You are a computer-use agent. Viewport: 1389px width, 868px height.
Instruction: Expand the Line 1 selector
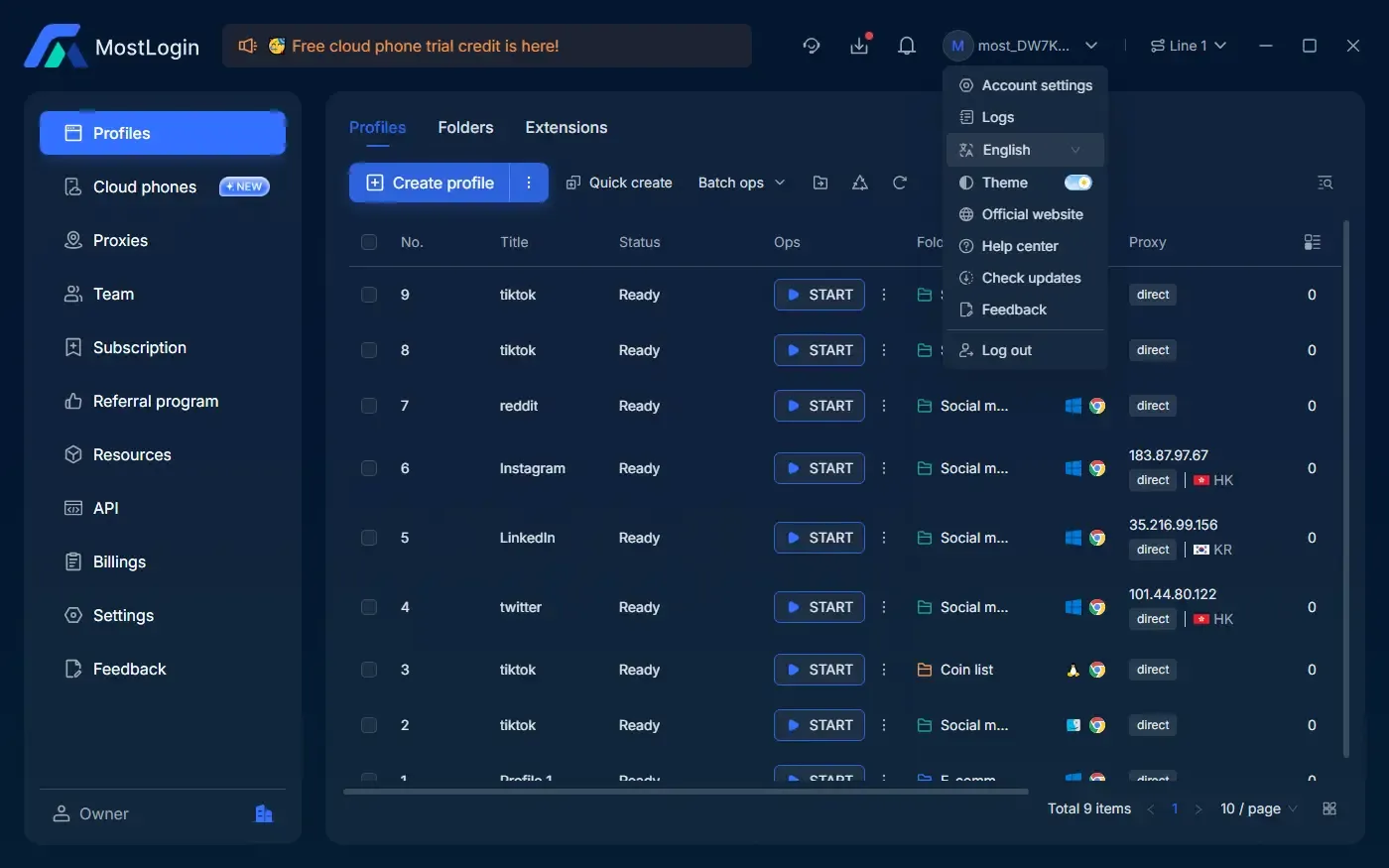click(x=1189, y=46)
